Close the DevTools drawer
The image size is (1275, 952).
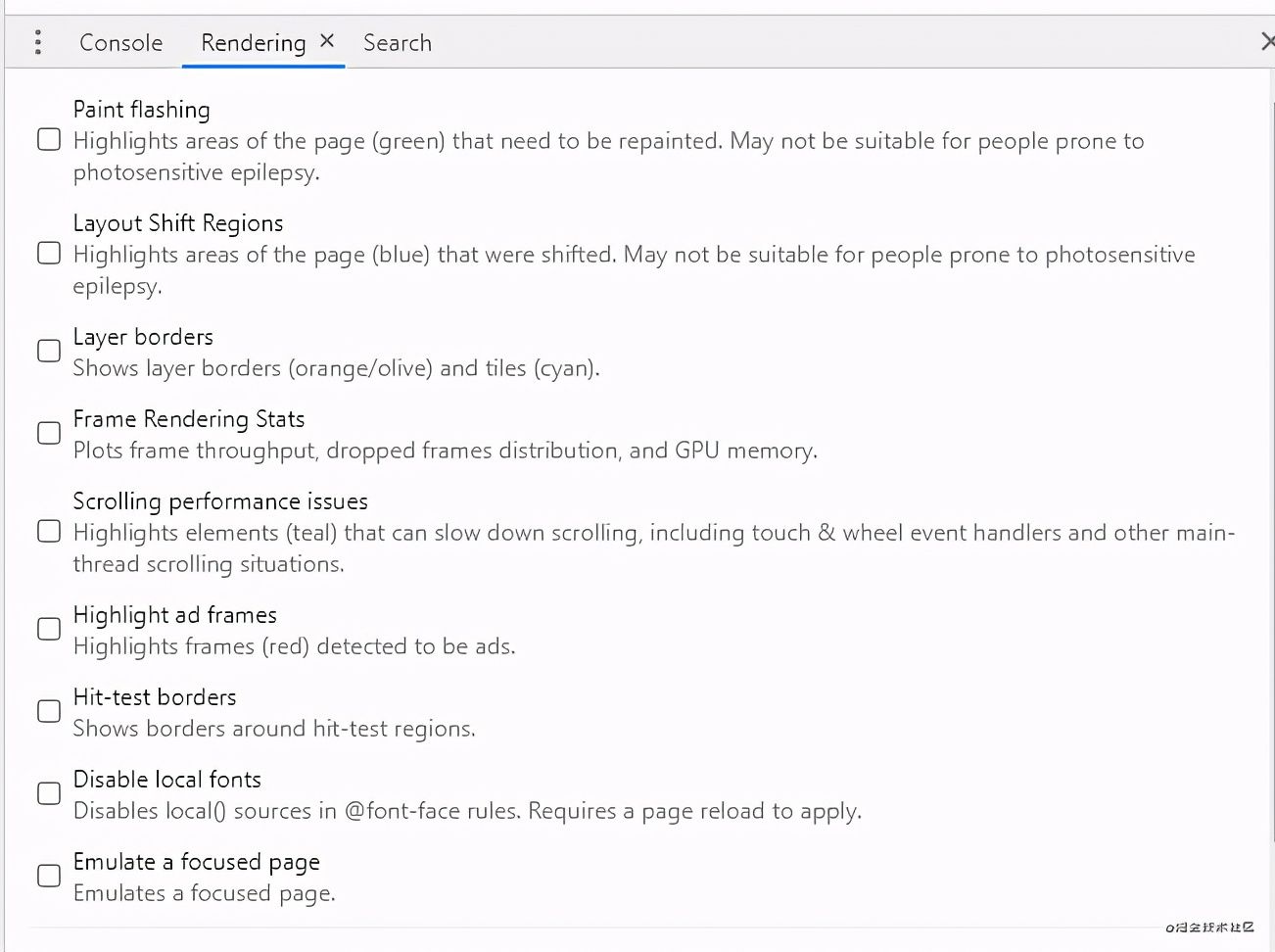[1266, 41]
